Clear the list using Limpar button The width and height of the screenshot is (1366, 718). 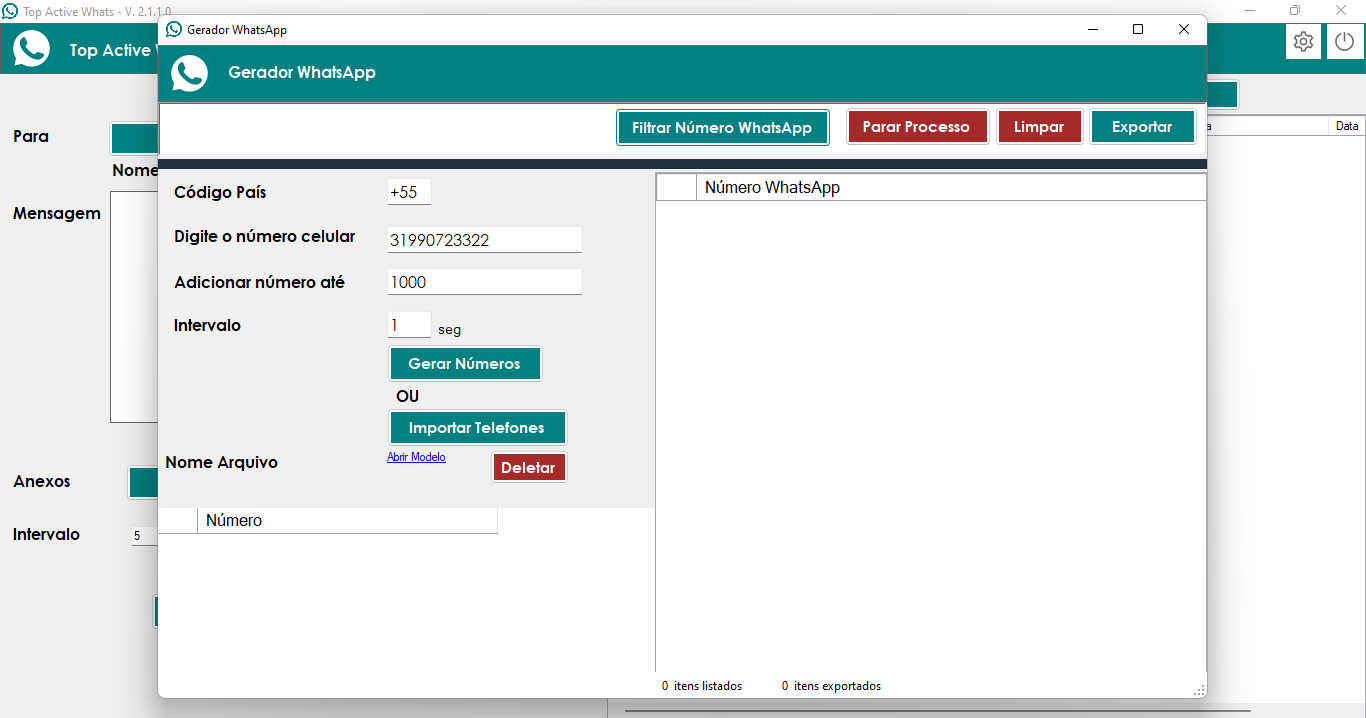[x=1039, y=127]
